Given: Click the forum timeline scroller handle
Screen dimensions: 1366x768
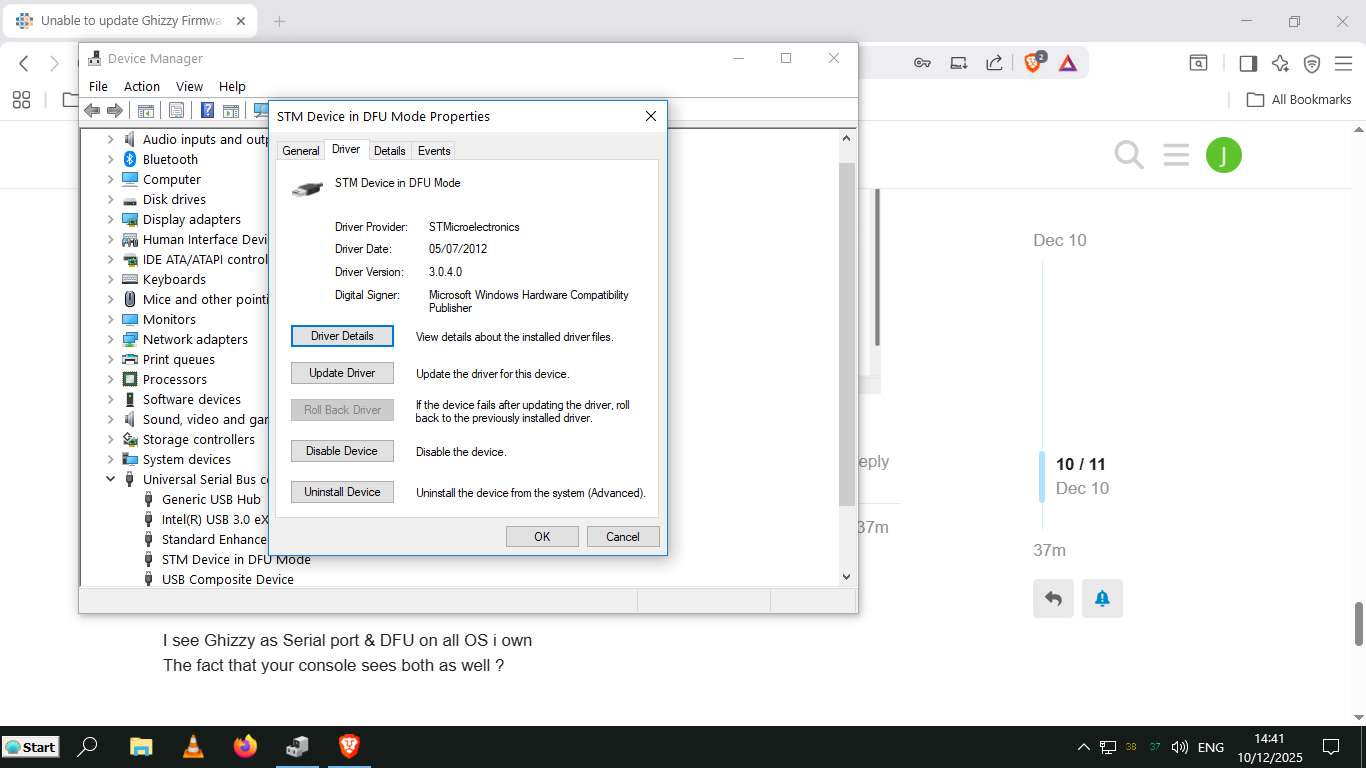Looking at the screenshot, I should click(1042, 476).
